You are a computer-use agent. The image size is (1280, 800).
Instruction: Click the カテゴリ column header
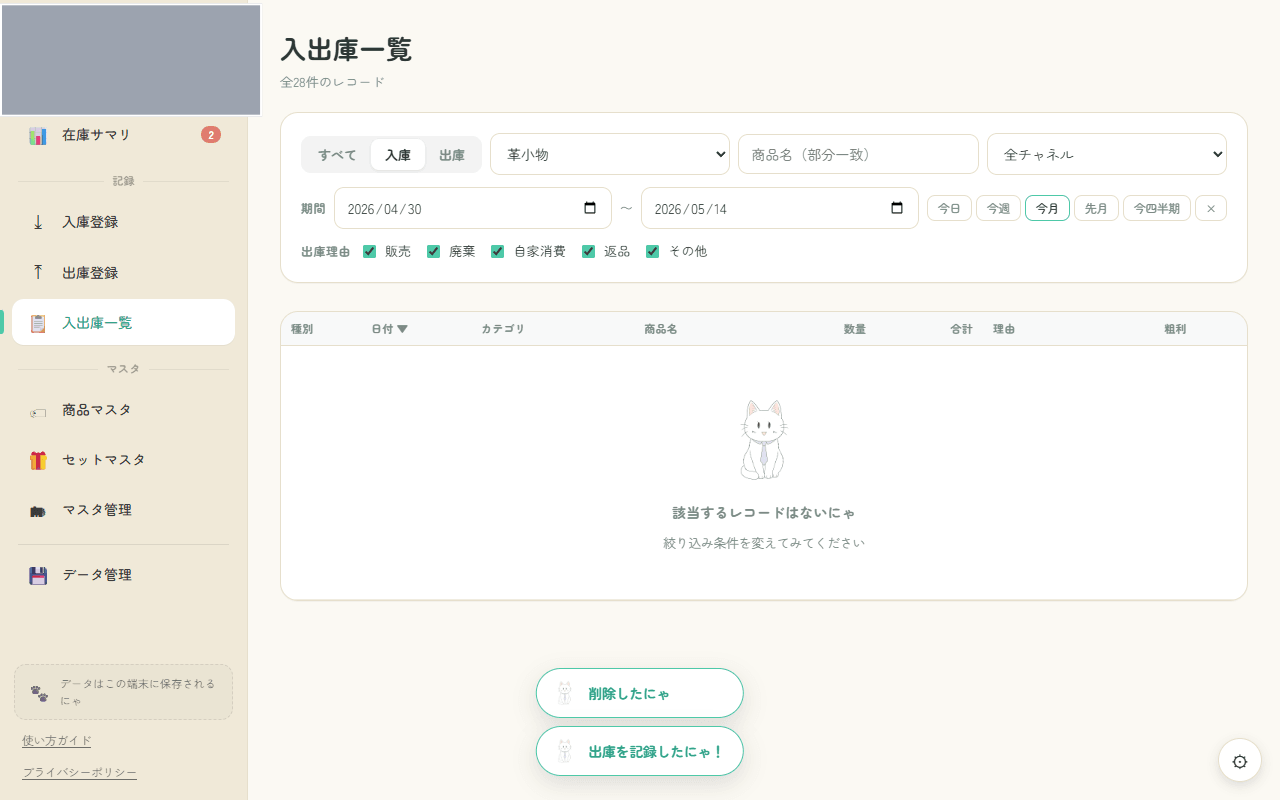pyautogui.click(x=503, y=329)
